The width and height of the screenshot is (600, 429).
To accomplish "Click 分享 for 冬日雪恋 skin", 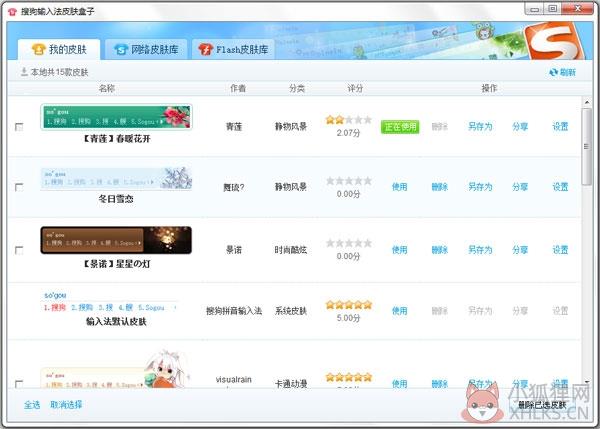I will [x=520, y=187].
